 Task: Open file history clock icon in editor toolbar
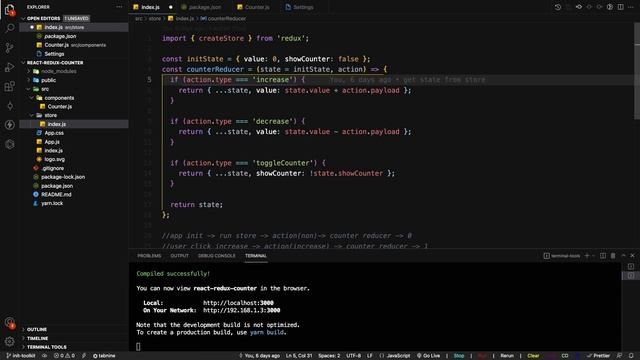click(x=558, y=7)
